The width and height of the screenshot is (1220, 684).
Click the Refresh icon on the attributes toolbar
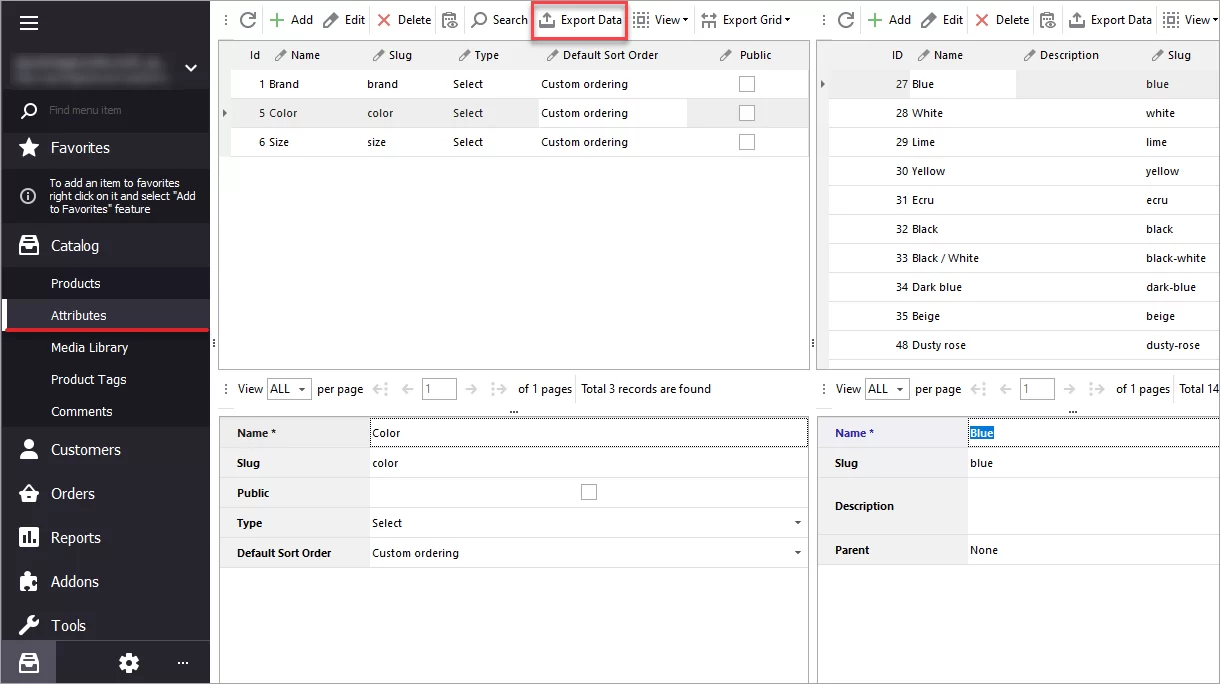click(246, 19)
